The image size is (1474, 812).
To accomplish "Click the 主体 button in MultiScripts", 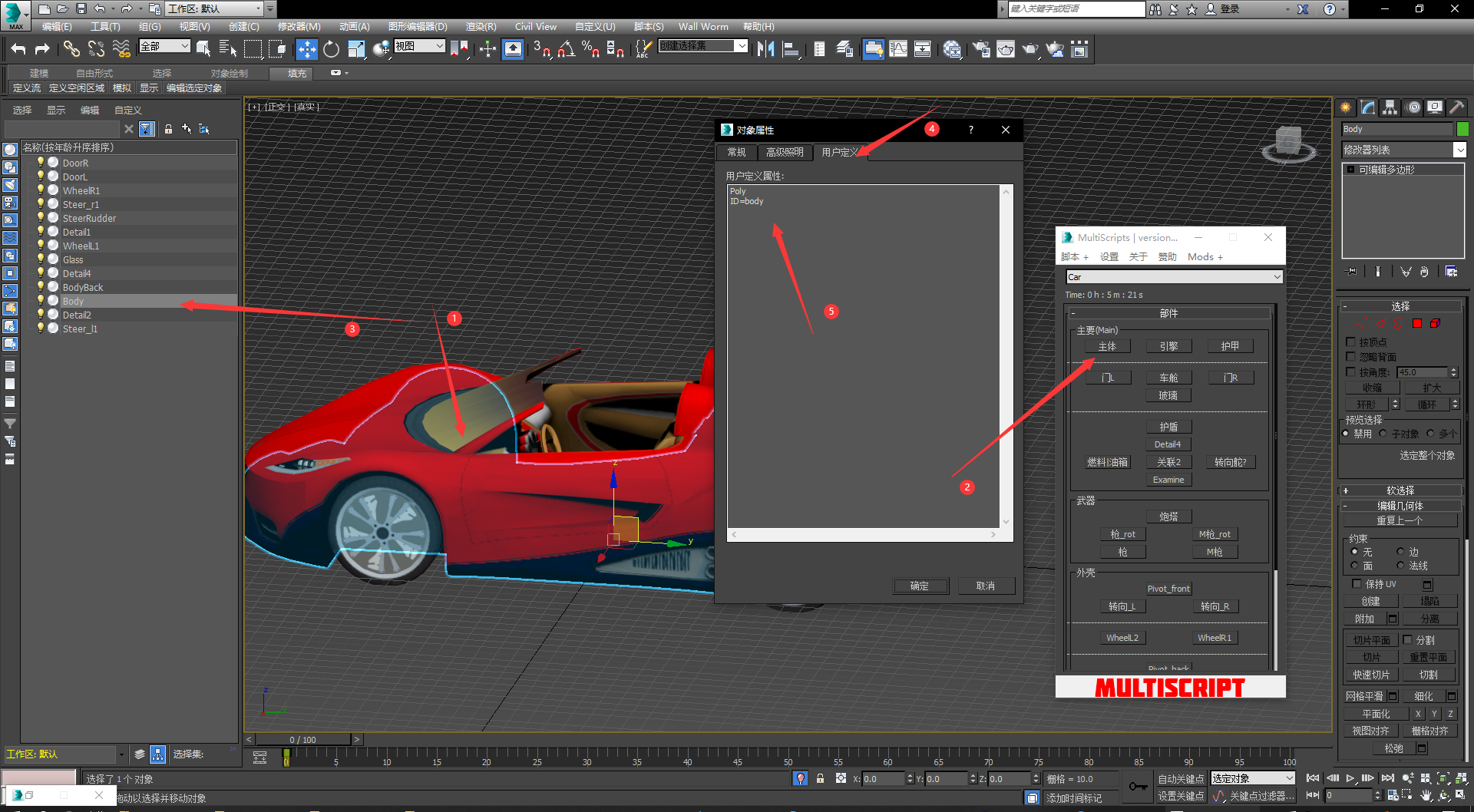I will (x=1107, y=346).
